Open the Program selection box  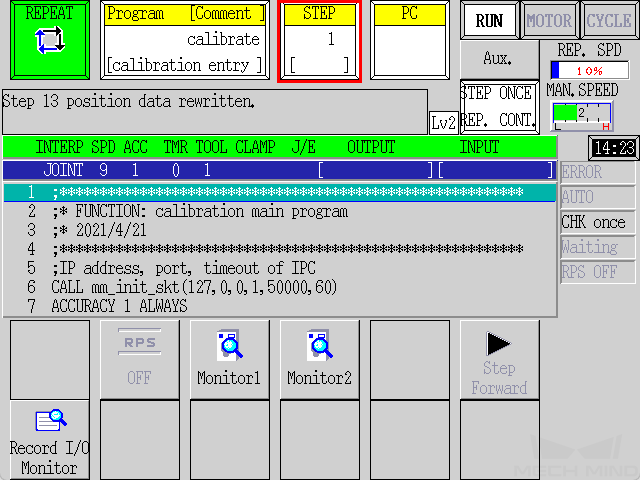[x=185, y=40]
